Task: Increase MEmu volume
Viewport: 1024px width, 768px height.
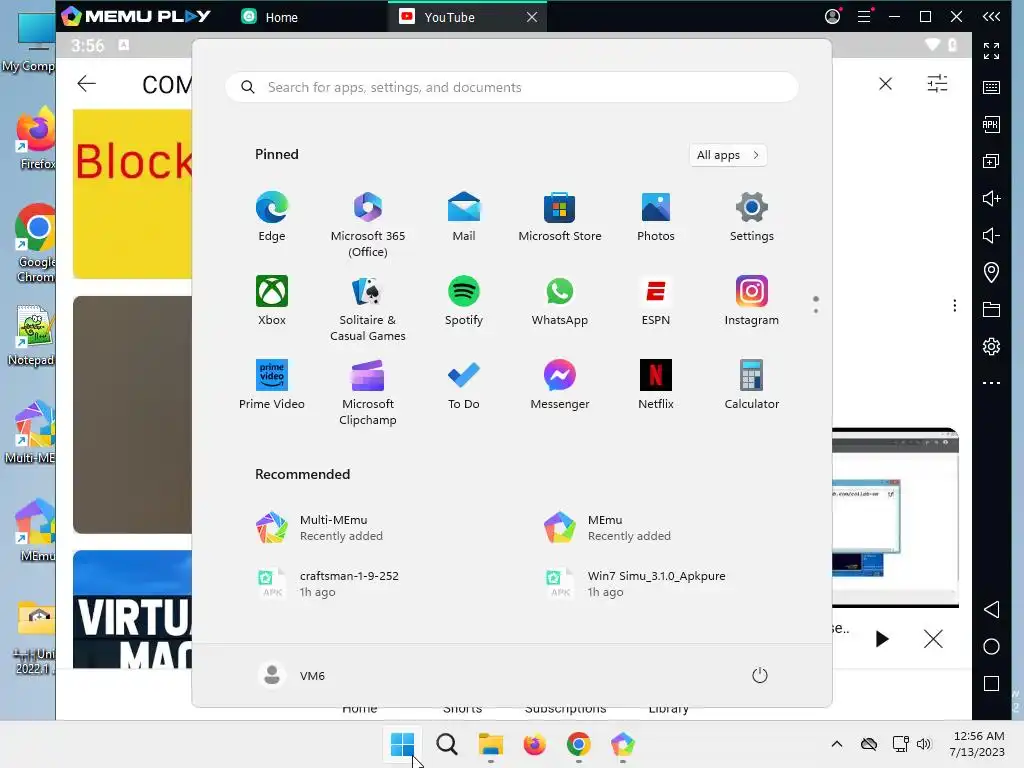Action: coord(991,199)
